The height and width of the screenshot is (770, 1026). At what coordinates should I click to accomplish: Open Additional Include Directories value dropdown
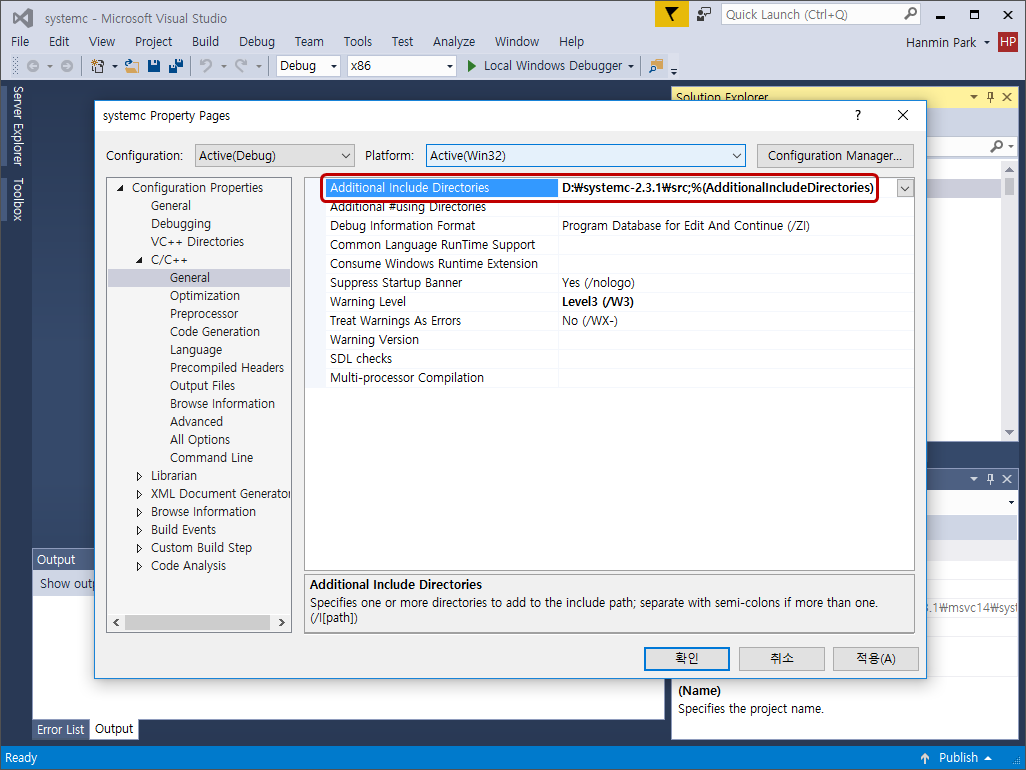click(903, 187)
